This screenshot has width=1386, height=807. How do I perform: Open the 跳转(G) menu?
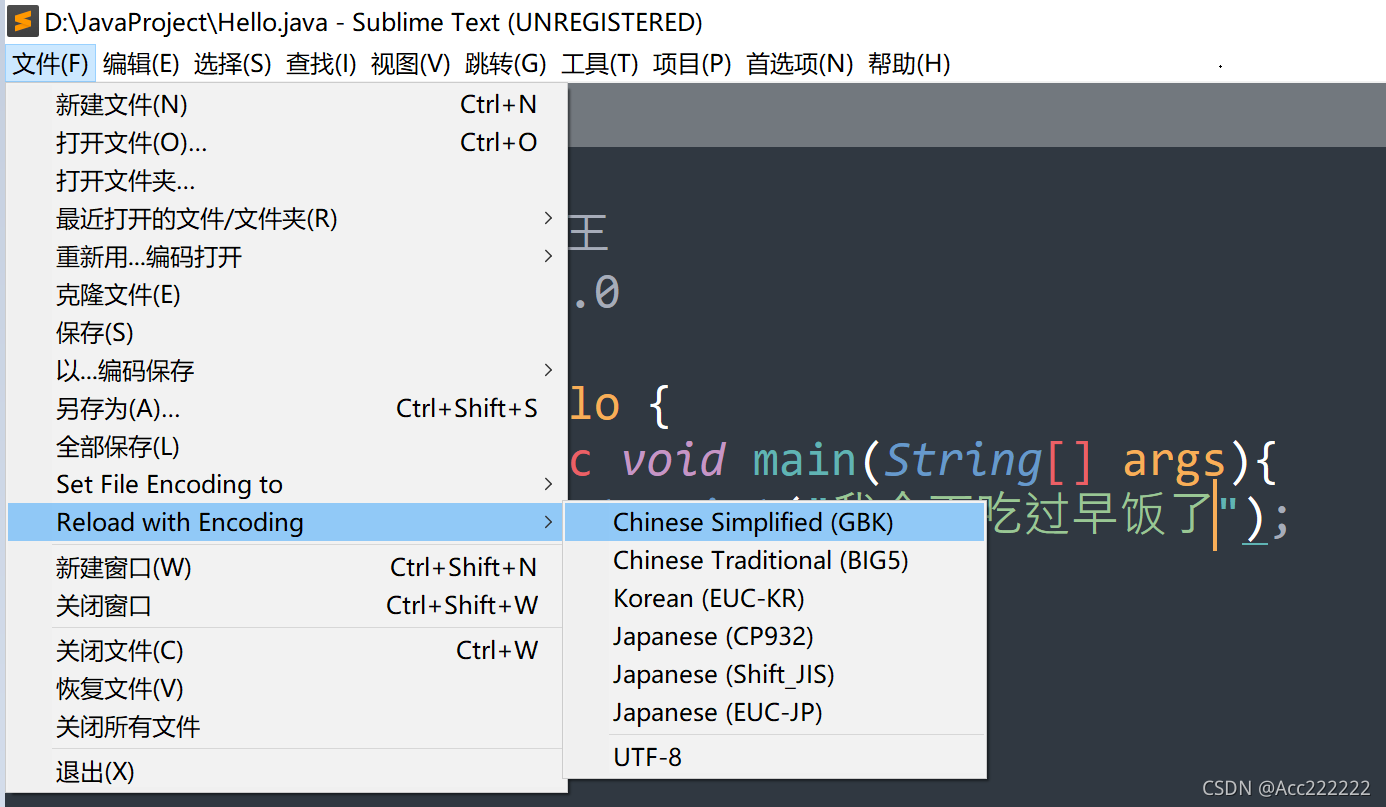(x=505, y=65)
